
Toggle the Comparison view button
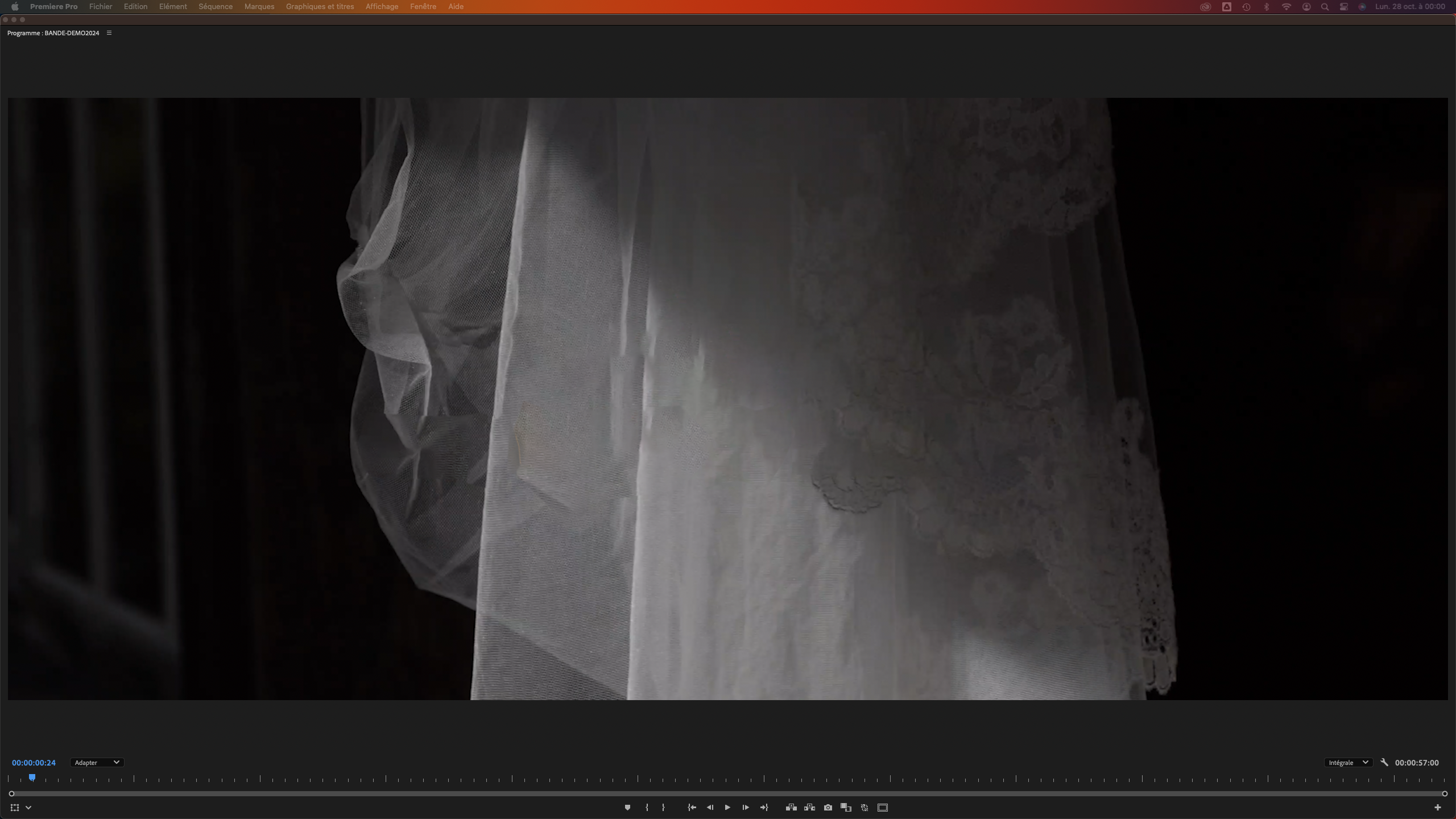coord(846,808)
